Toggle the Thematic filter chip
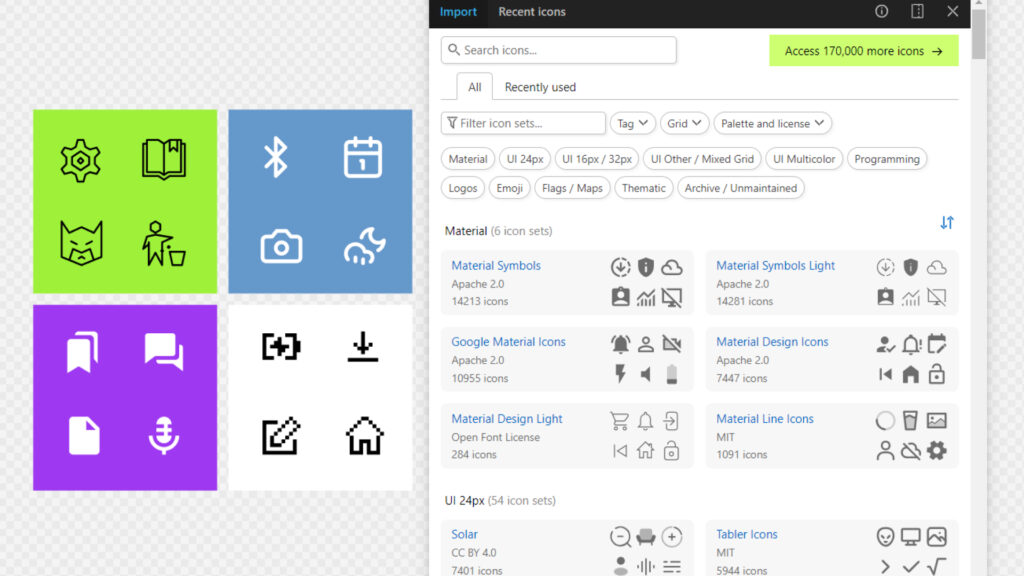1024x576 pixels. click(643, 188)
